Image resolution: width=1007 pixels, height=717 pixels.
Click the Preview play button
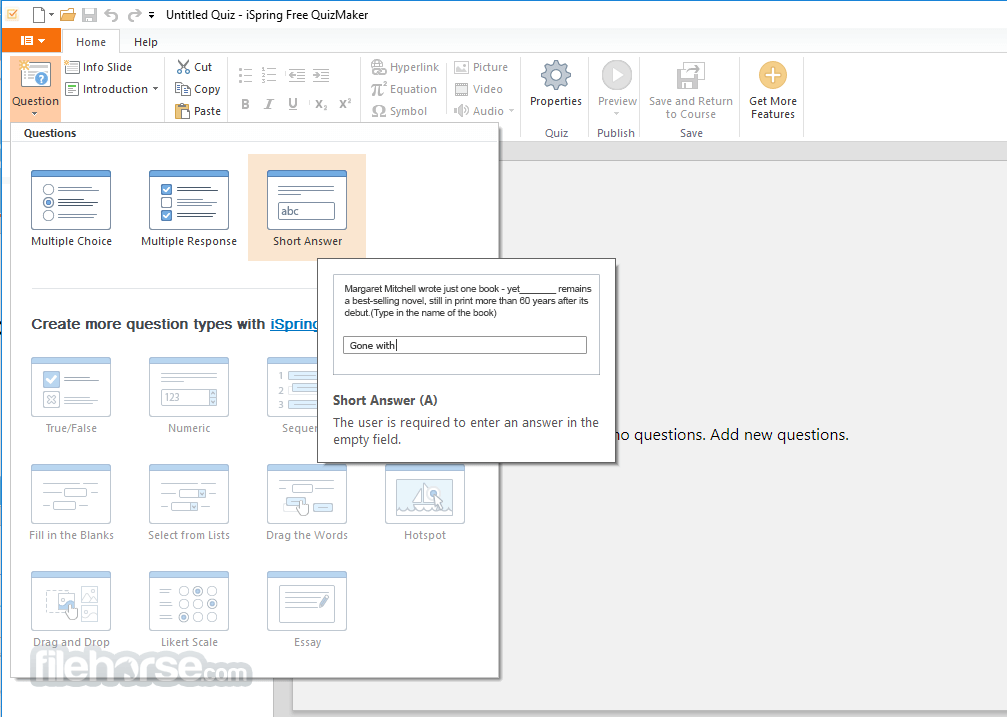617,75
